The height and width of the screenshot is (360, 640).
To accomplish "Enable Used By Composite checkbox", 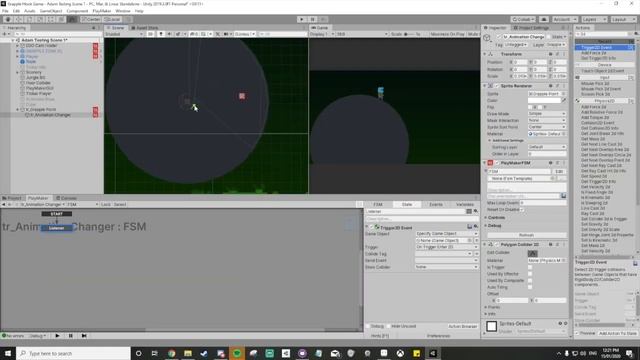I will click(530, 280).
